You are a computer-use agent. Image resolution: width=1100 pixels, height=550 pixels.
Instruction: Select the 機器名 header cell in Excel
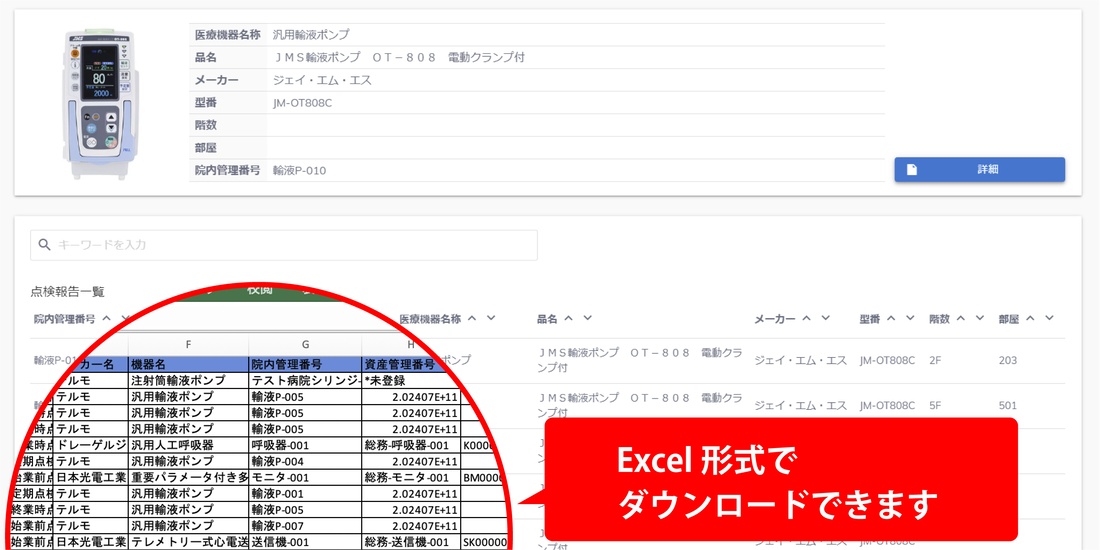(188, 364)
